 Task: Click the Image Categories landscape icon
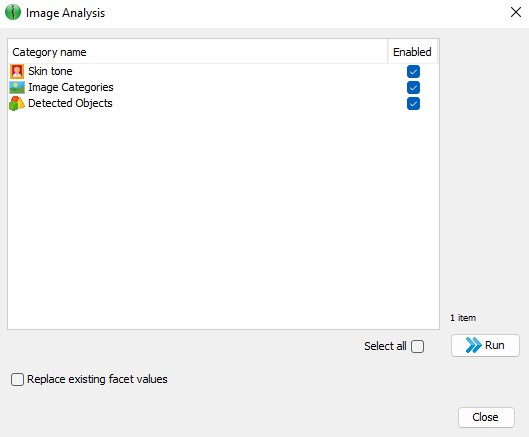coord(17,87)
